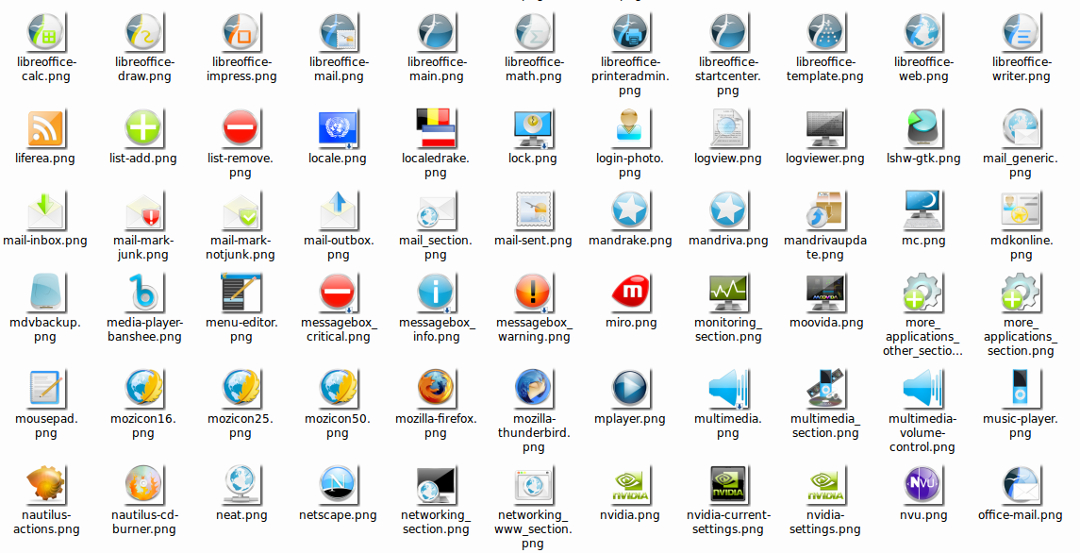Select the moovida.png icon
The height and width of the screenshot is (553, 1080).
coord(825,293)
